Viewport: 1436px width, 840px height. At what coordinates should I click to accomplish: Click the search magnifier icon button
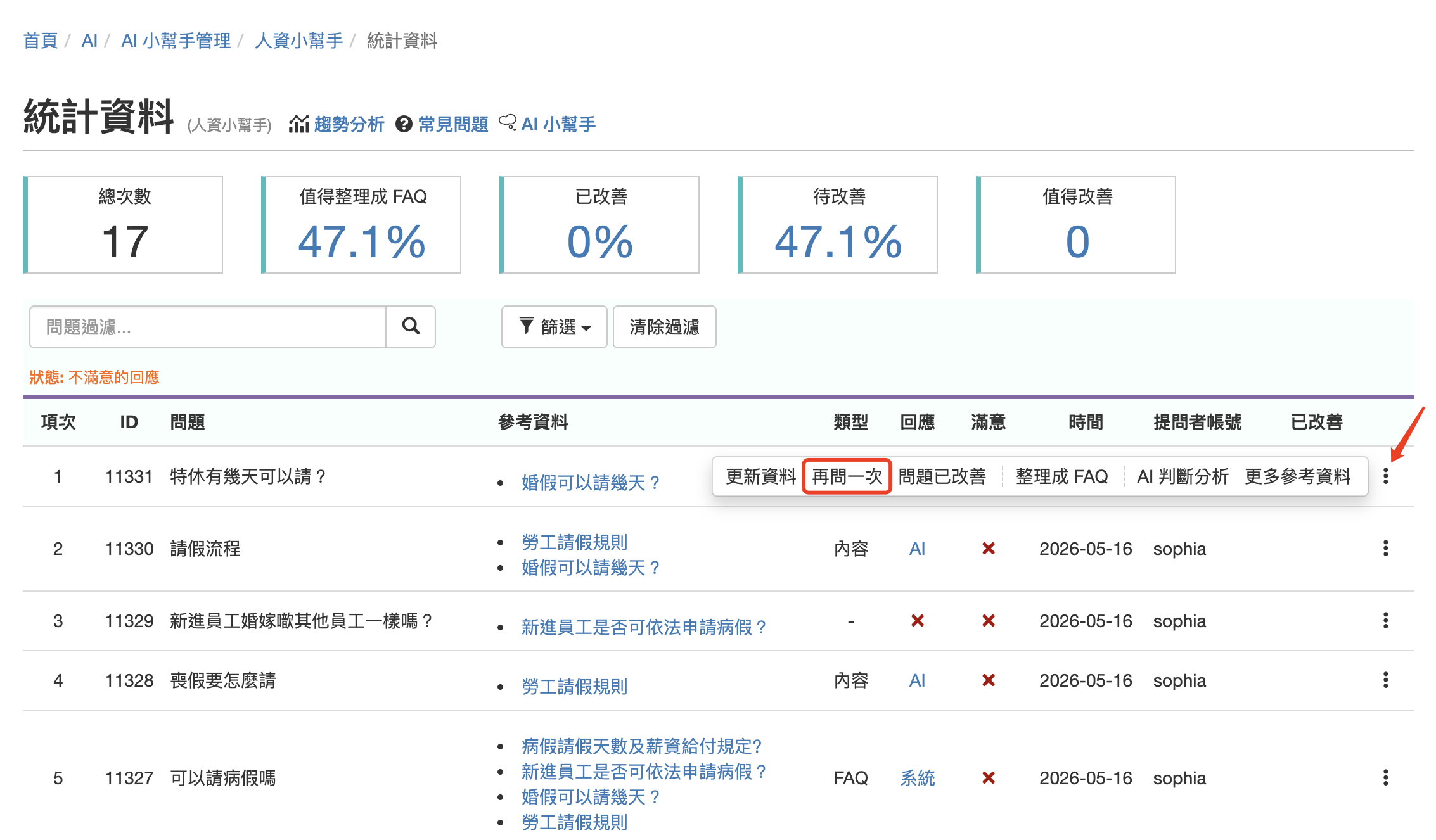[x=411, y=327]
